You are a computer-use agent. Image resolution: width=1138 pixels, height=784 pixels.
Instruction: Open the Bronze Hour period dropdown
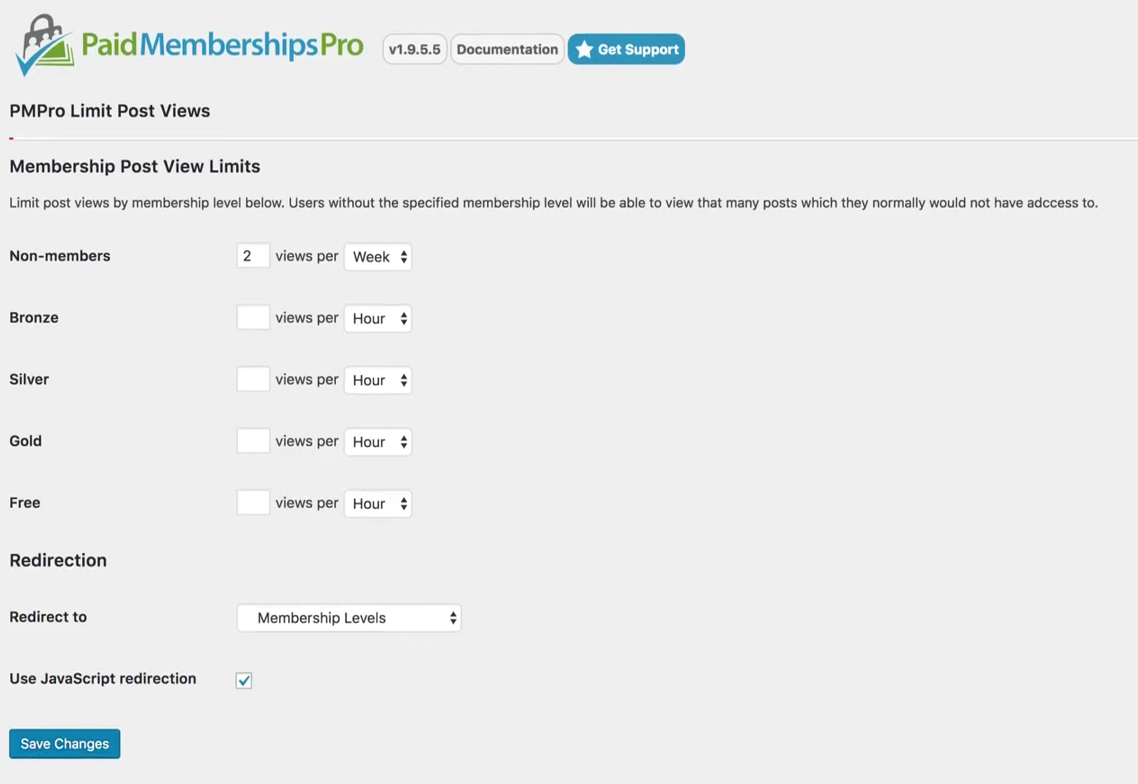[378, 319]
